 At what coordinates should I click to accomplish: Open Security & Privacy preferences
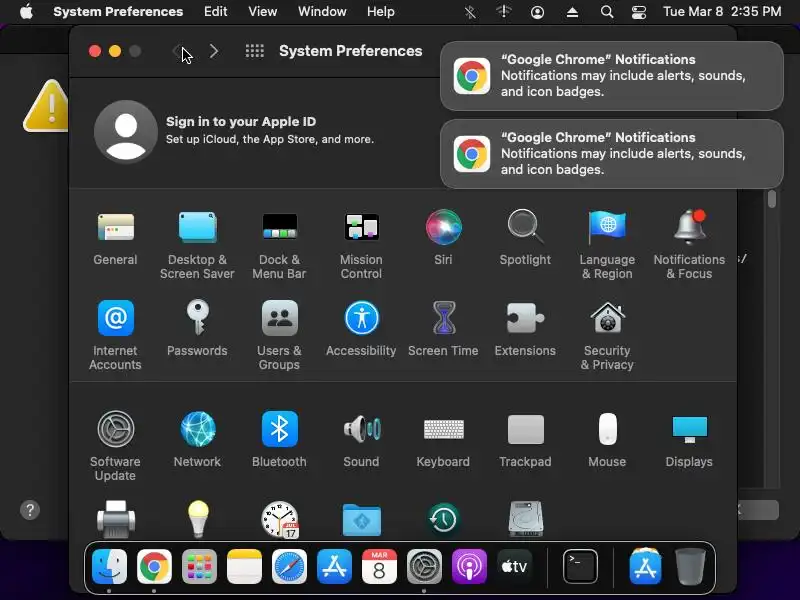pyautogui.click(x=607, y=335)
